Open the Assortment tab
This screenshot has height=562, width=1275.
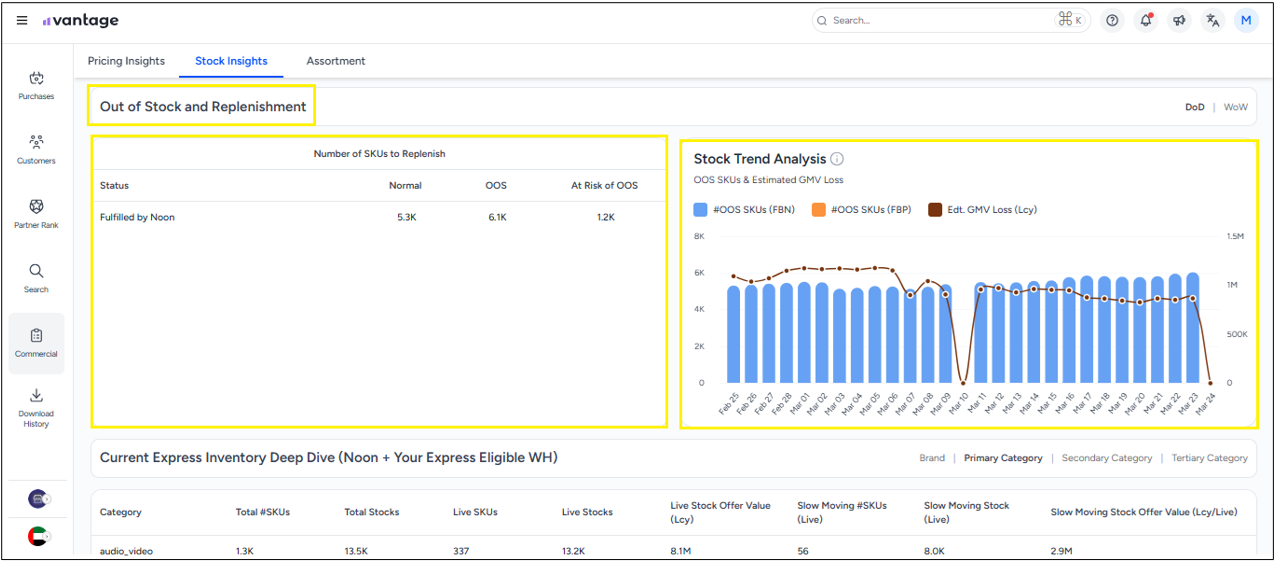click(x=335, y=61)
